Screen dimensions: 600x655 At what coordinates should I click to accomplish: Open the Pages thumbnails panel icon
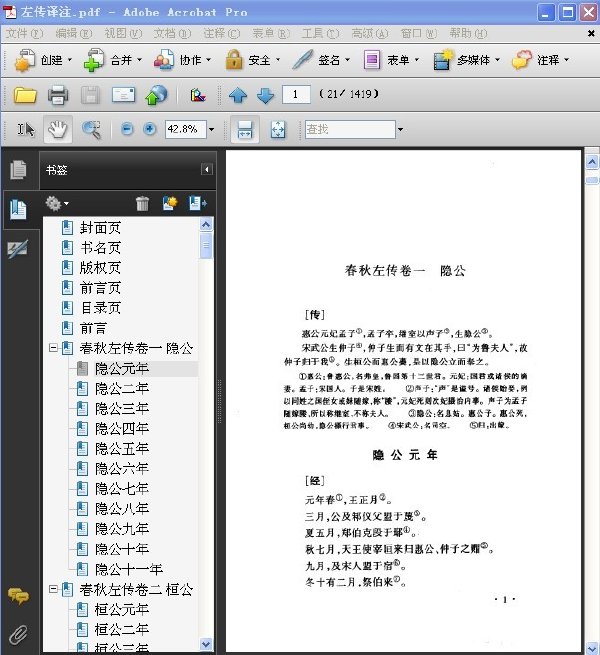pyautogui.click(x=18, y=170)
